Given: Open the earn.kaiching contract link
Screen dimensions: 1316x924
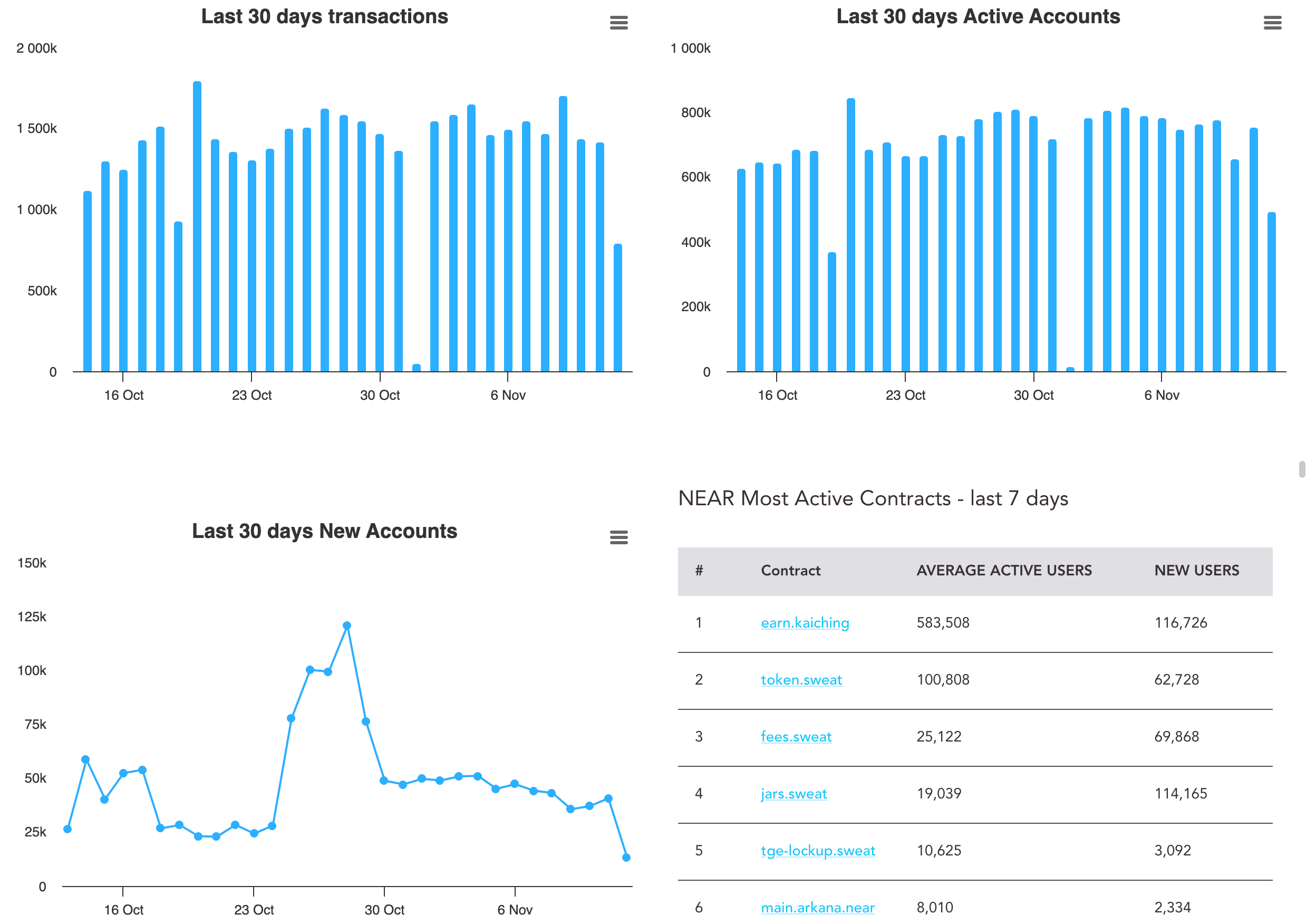Looking at the screenshot, I should [x=804, y=622].
